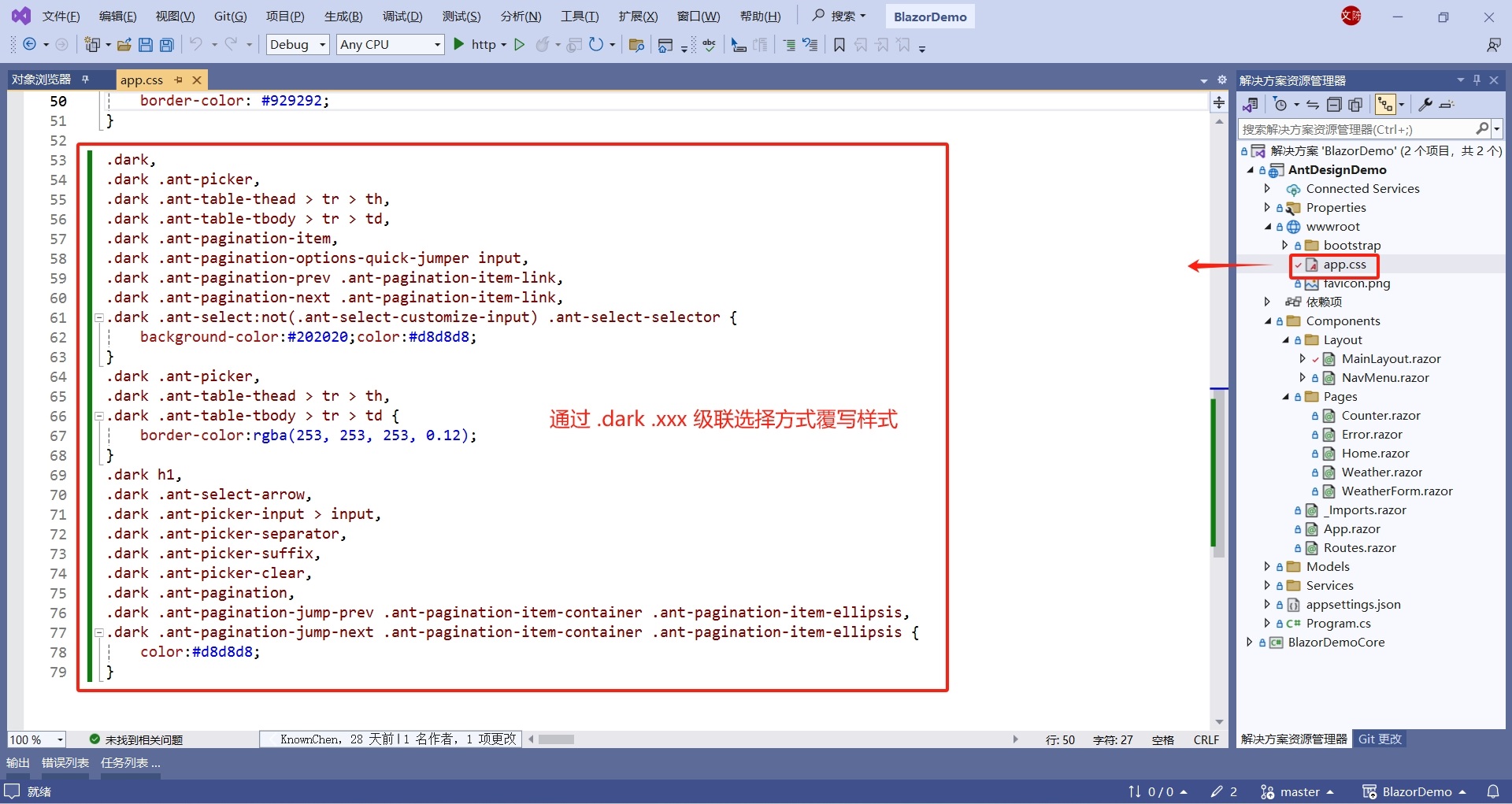
Task: Select Program.cs in Solution Explorer
Action: 1338,623
